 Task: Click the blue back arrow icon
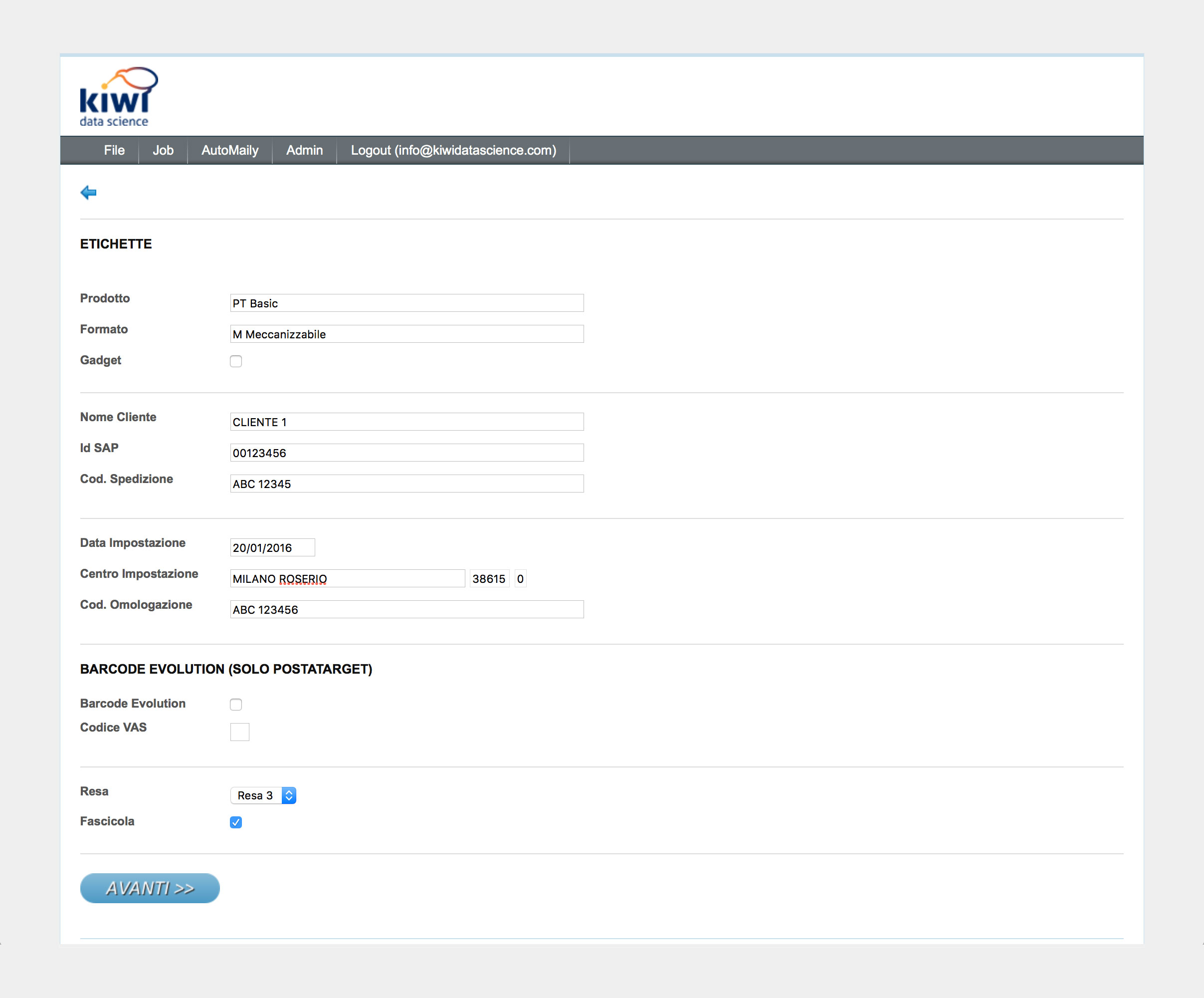(x=88, y=193)
